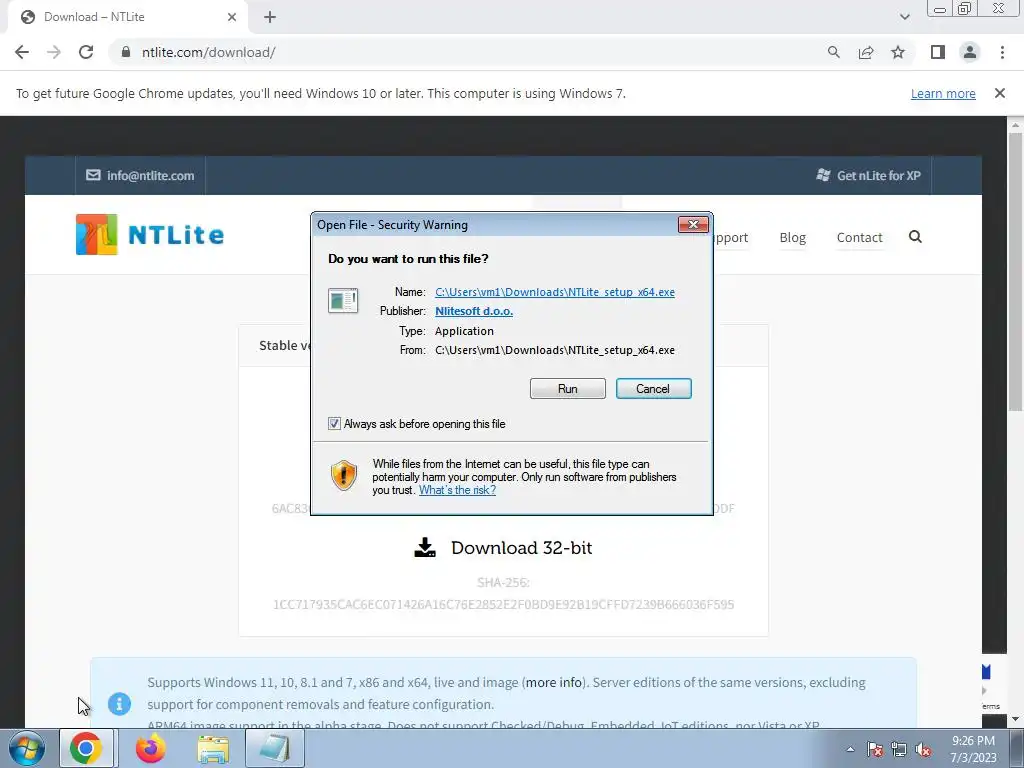The height and width of the screenshot is (768, 1024).
Task: Open the Nlitesoft d.o.o. publisher link
Action: [474, 311]
